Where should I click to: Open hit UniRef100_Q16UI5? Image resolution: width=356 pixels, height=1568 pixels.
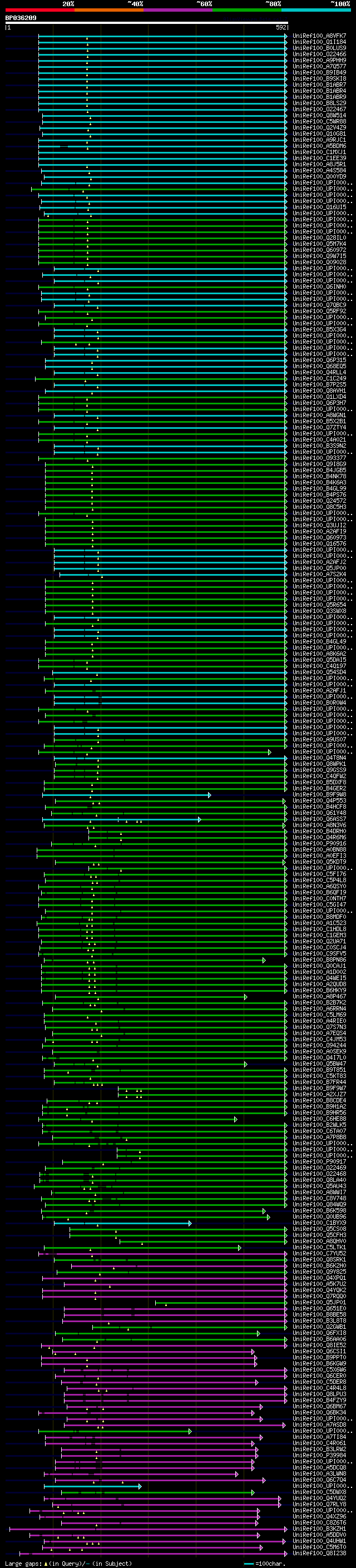pos(319,207)
